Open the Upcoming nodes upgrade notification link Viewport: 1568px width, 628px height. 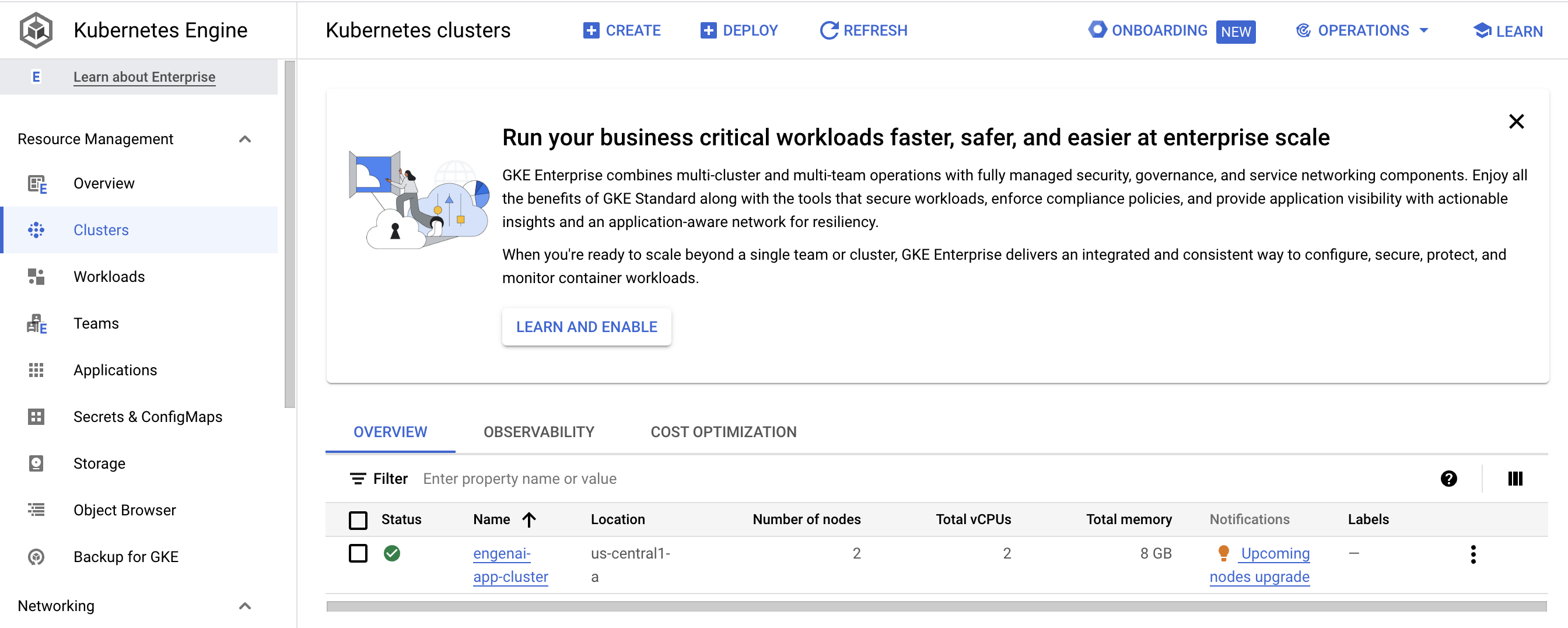tap(1259, 566)
